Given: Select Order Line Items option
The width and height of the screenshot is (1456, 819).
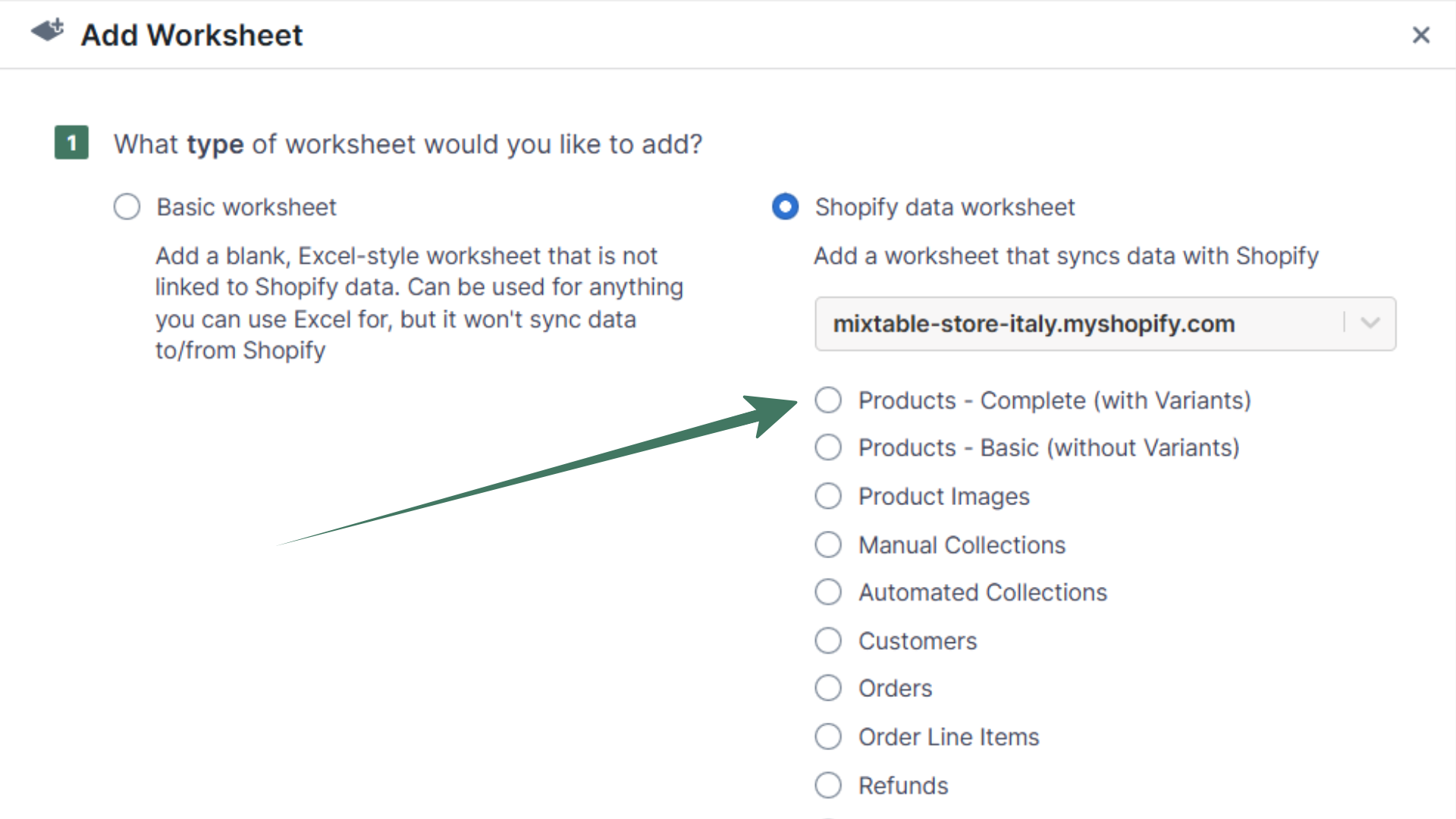Looking at the screenshot, I should pos(828,736).
